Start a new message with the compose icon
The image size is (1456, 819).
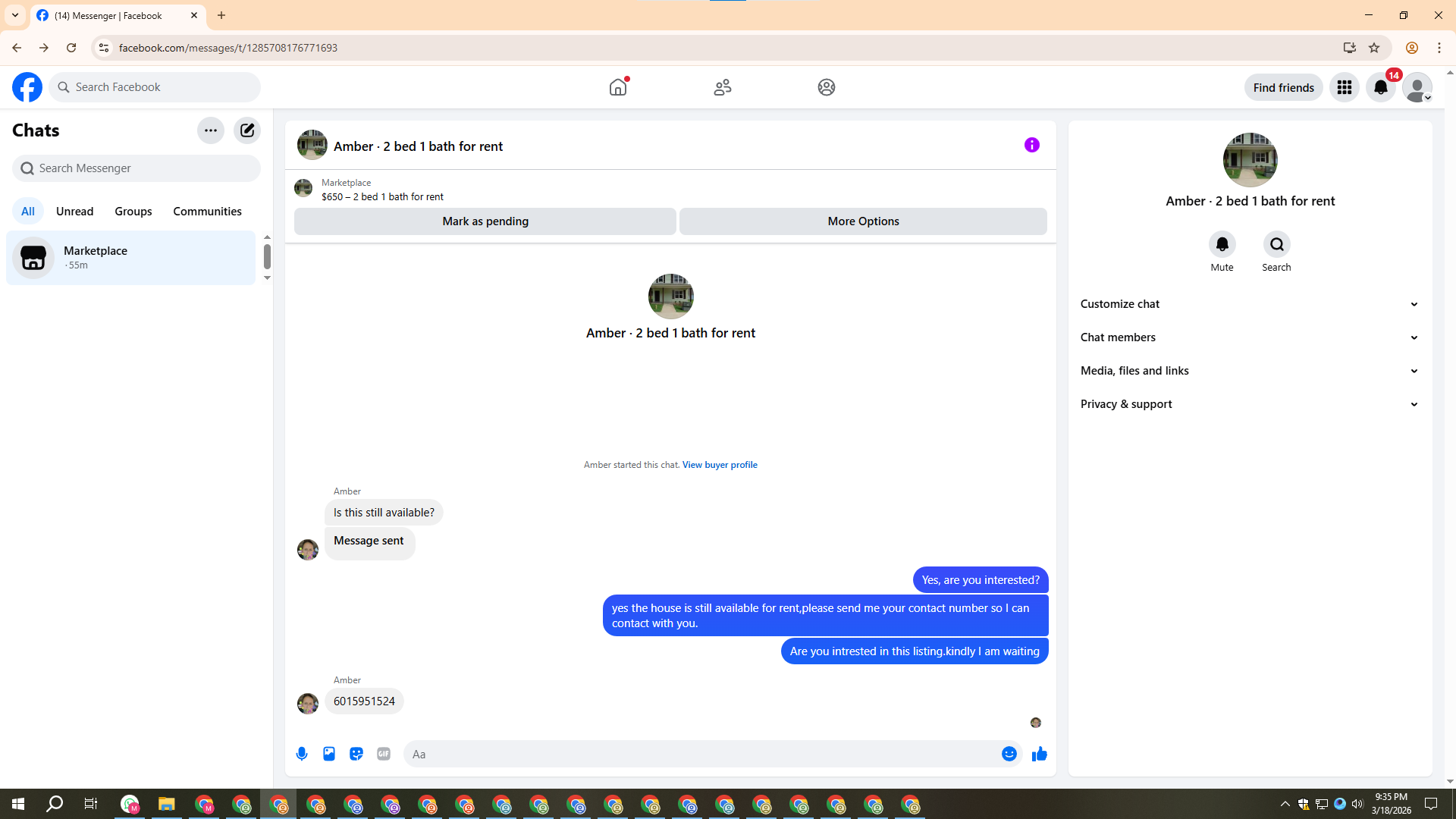(x=247, y=130)
